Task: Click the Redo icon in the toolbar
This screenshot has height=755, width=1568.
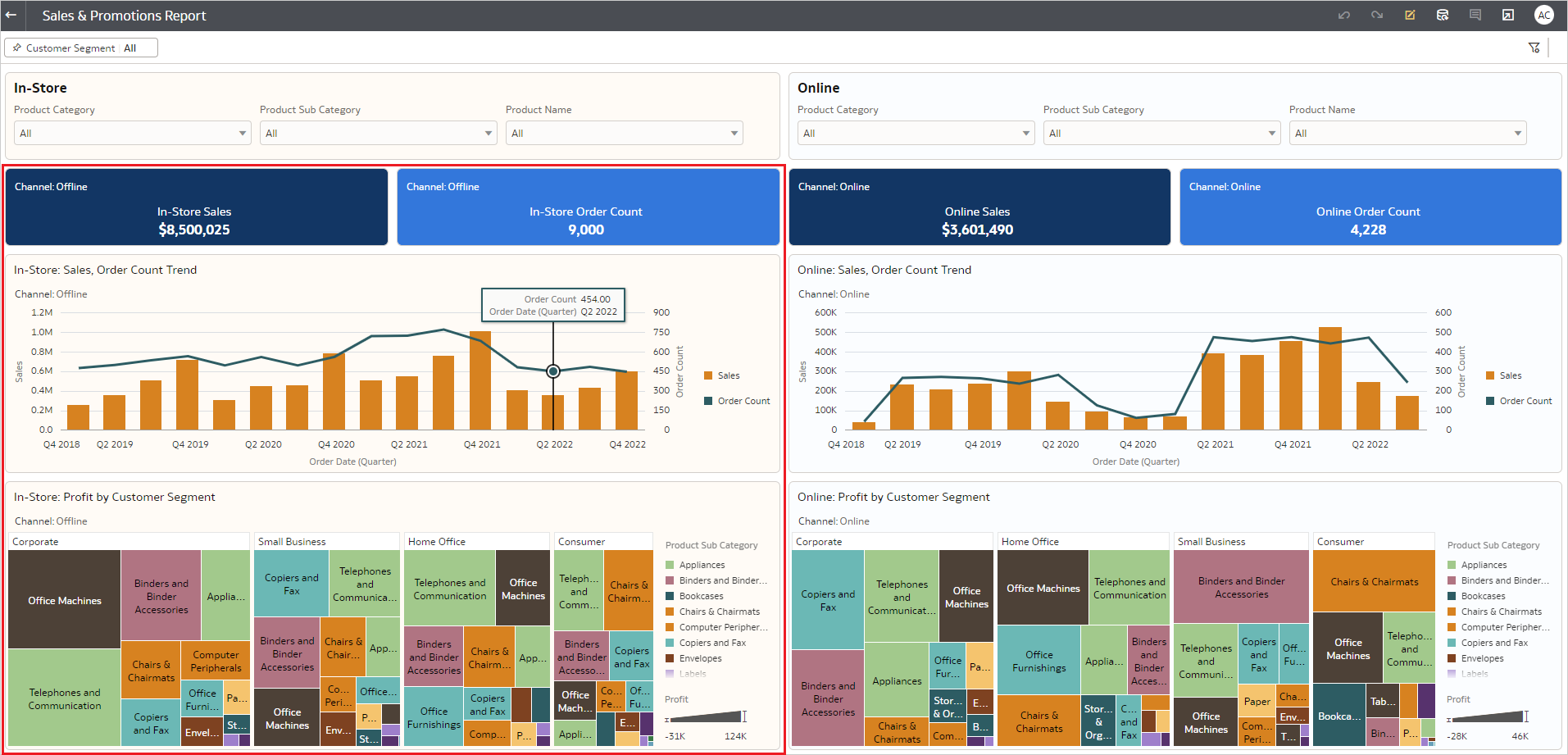Action: (x=1376, y=14)
